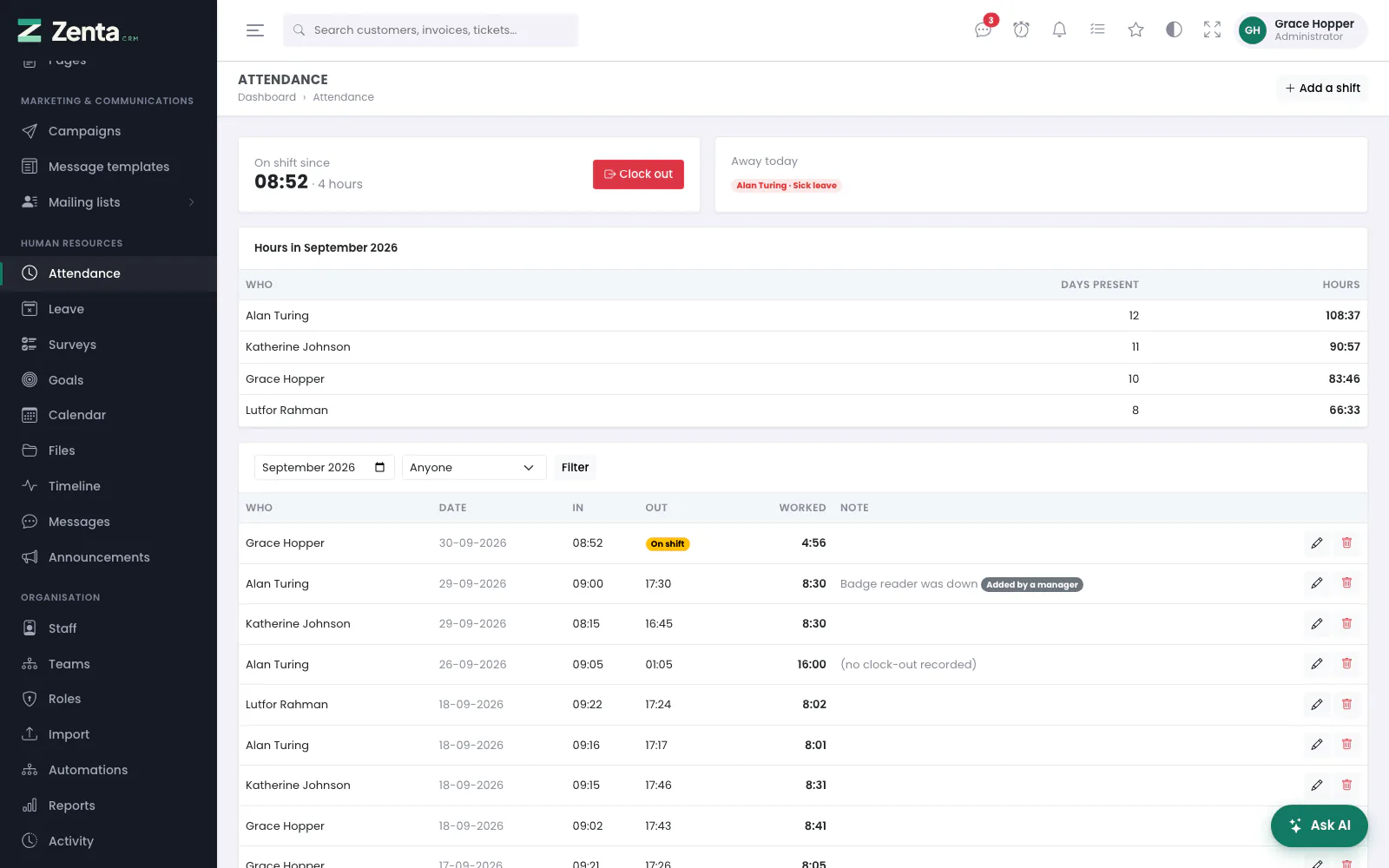Viewport: 1389px width, 868px height.
Task: Clock out of current shift
Action: (638, 174)
